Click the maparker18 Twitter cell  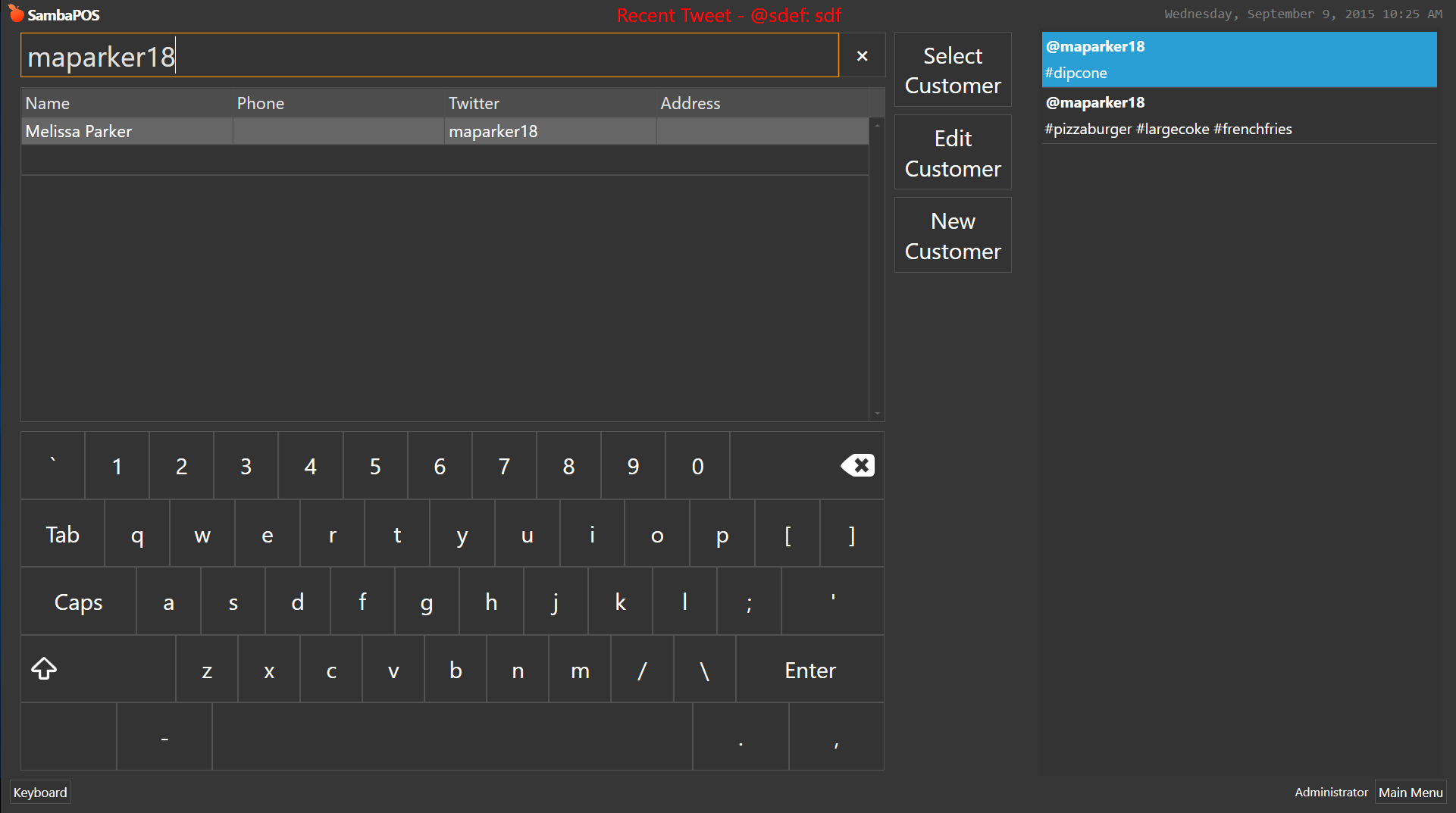(550, 131)
